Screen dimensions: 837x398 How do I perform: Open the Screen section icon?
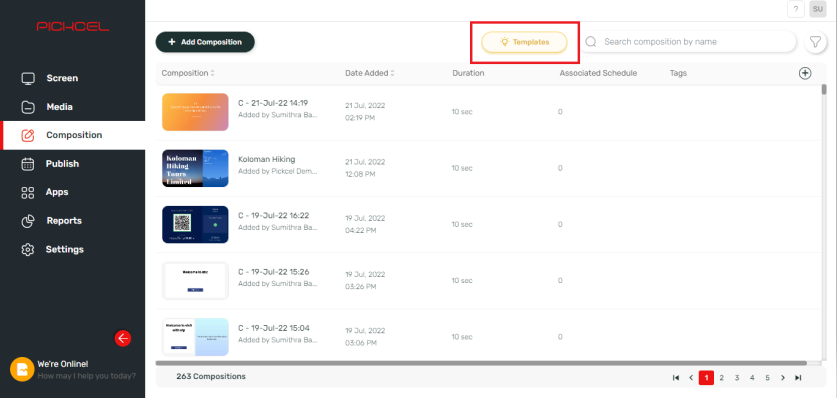click(28, 78)
